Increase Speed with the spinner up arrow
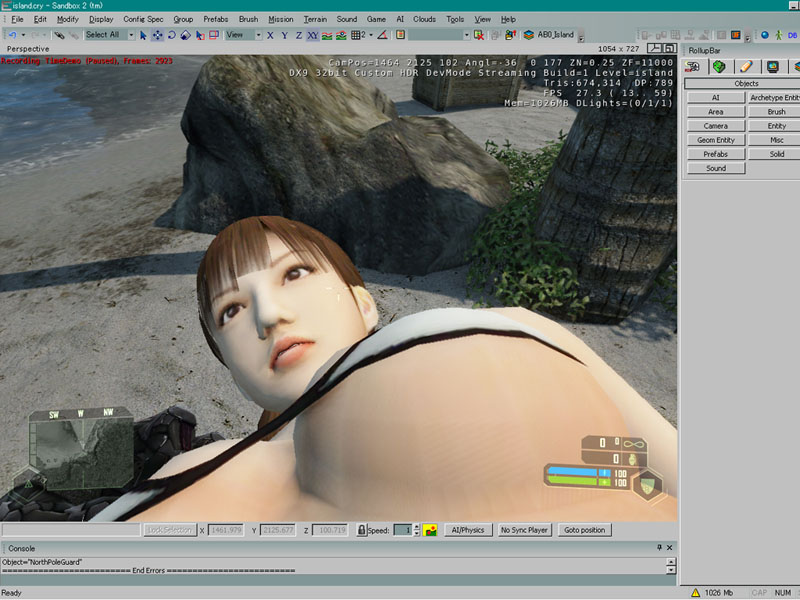 417,527
